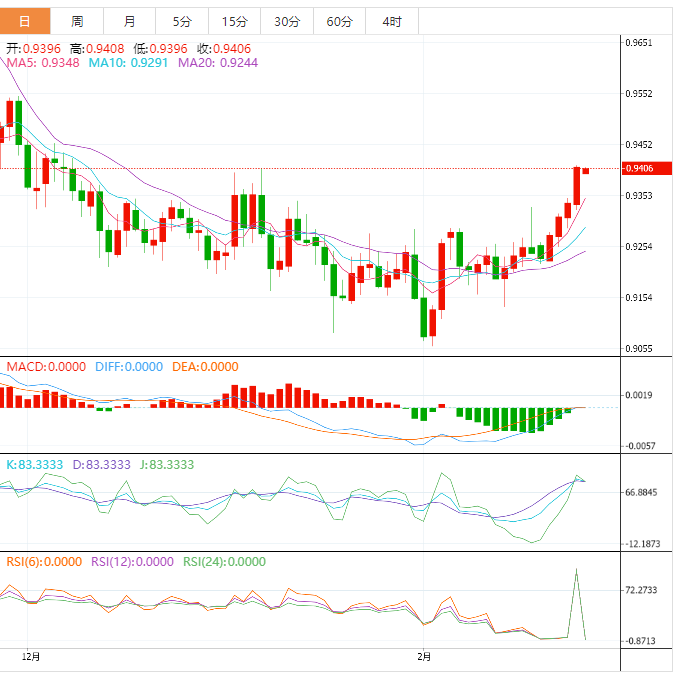Click the K:83.3333 KDJ label
676x676 pixels.
click(36, 465)
